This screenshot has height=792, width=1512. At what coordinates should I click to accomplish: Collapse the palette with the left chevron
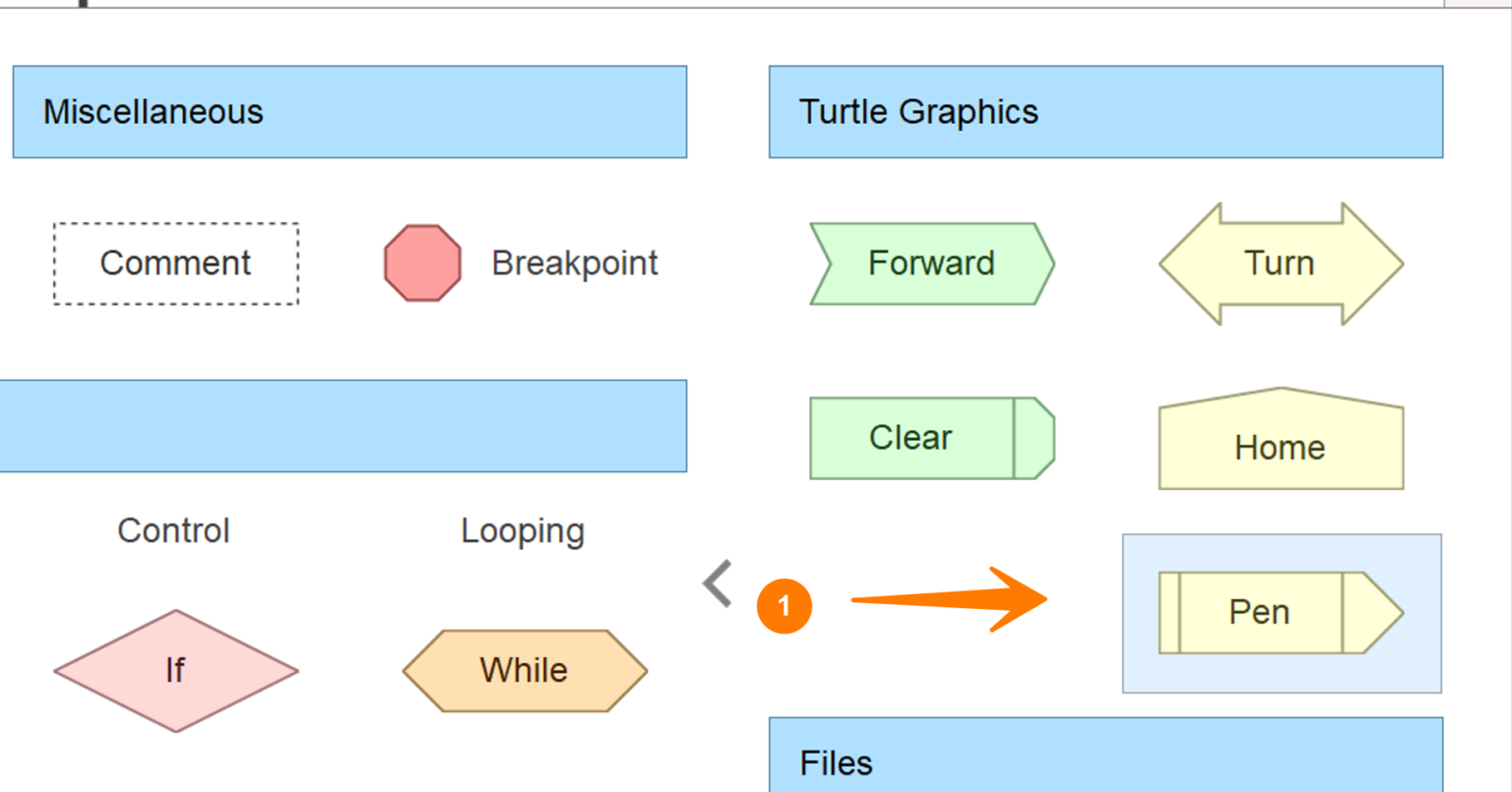(x=717, y=584)
